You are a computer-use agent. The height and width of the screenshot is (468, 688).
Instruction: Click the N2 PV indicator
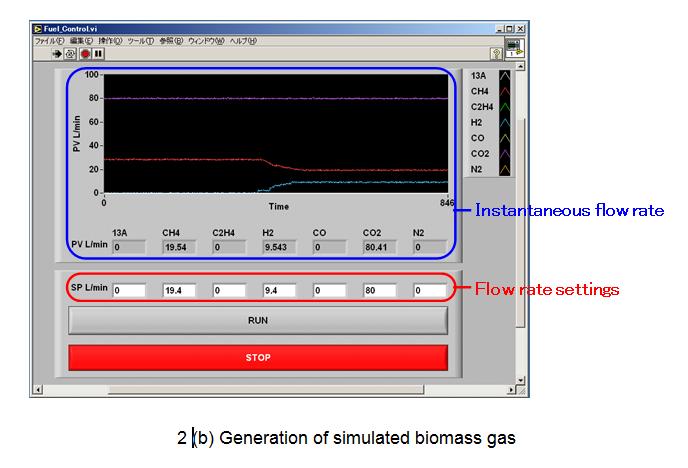click(x=430, y=247)
